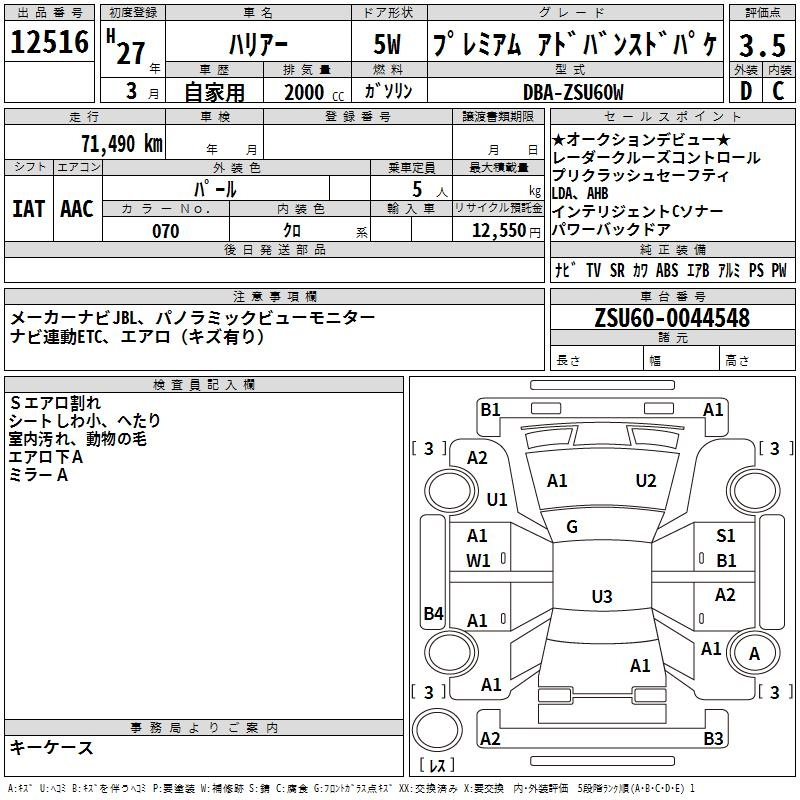Select interior color クロ
The image size is (800, 800).
click(292, 231)
